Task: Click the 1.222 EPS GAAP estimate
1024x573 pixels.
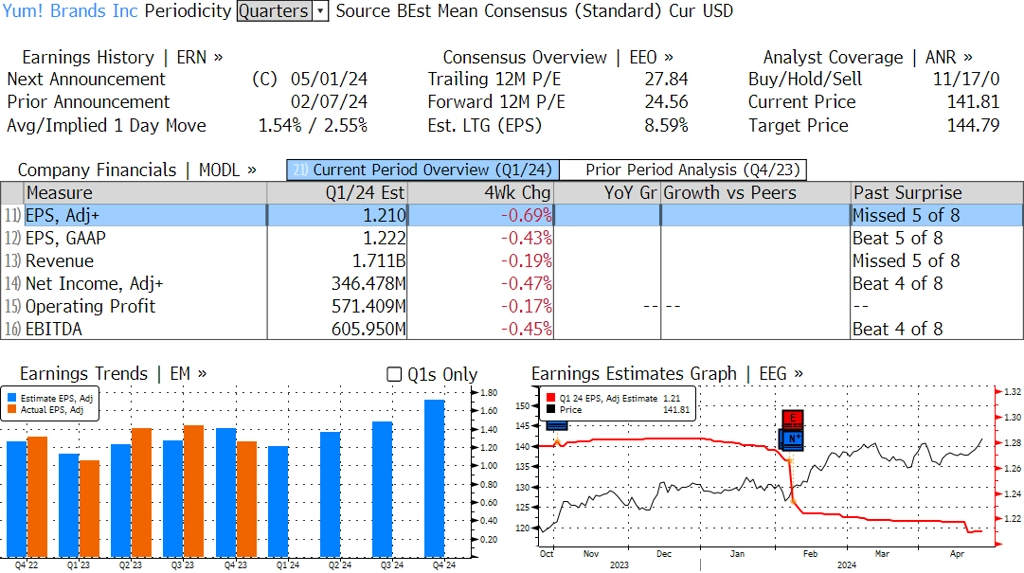Action: pos(384,238)
